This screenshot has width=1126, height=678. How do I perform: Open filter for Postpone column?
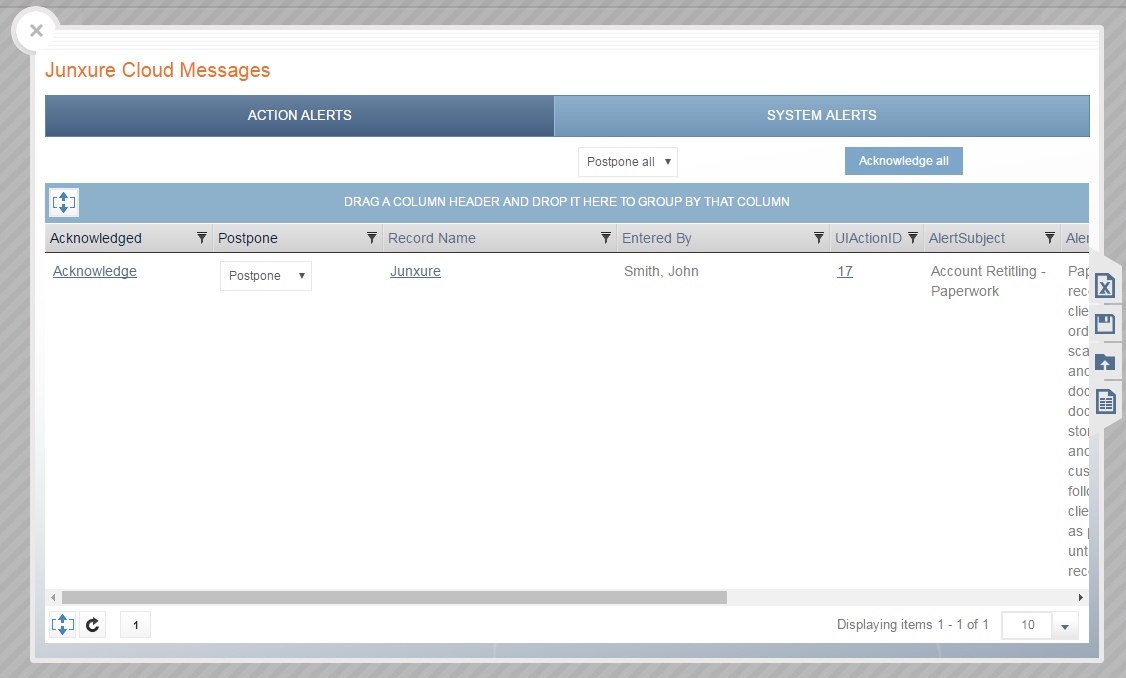371,238
